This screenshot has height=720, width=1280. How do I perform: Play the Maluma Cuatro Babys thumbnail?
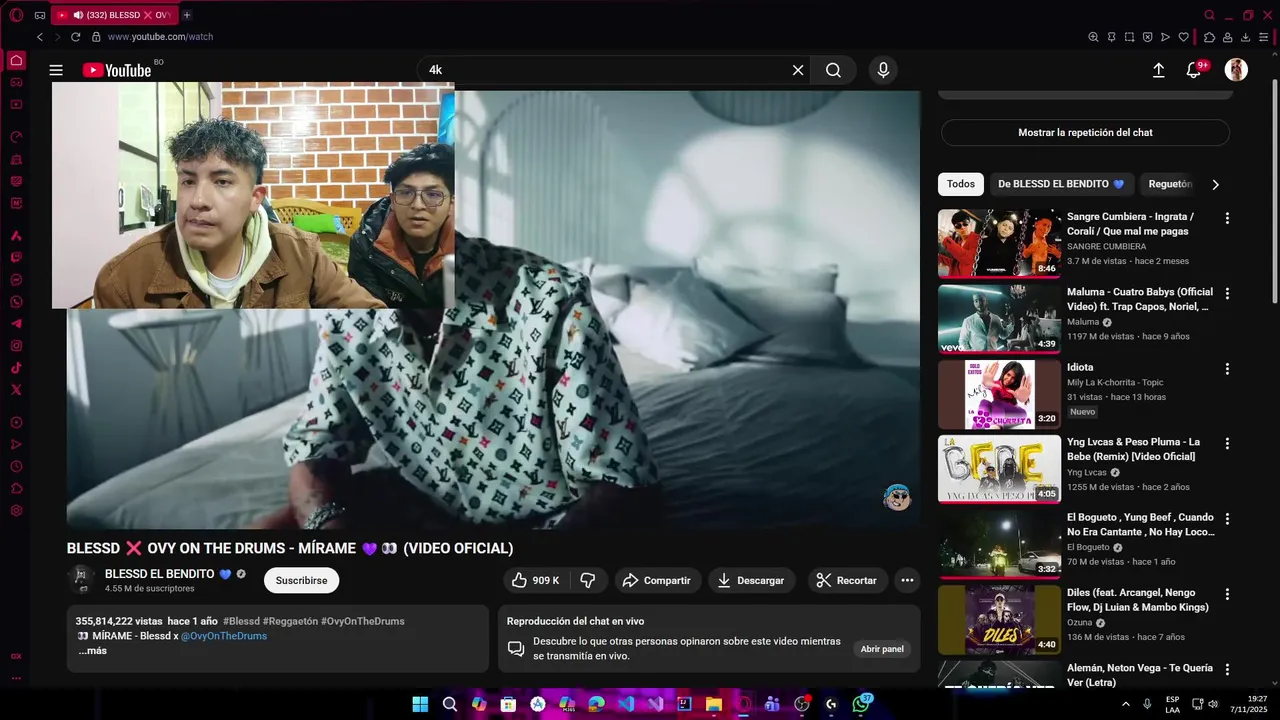tap(999, 318)
